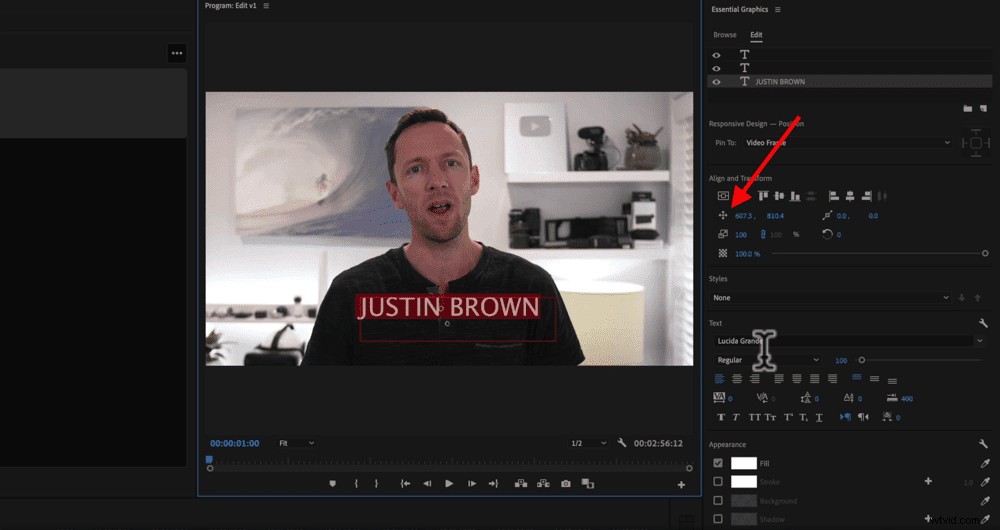Open the Fit zoom level dropdown

coord(297,443)
